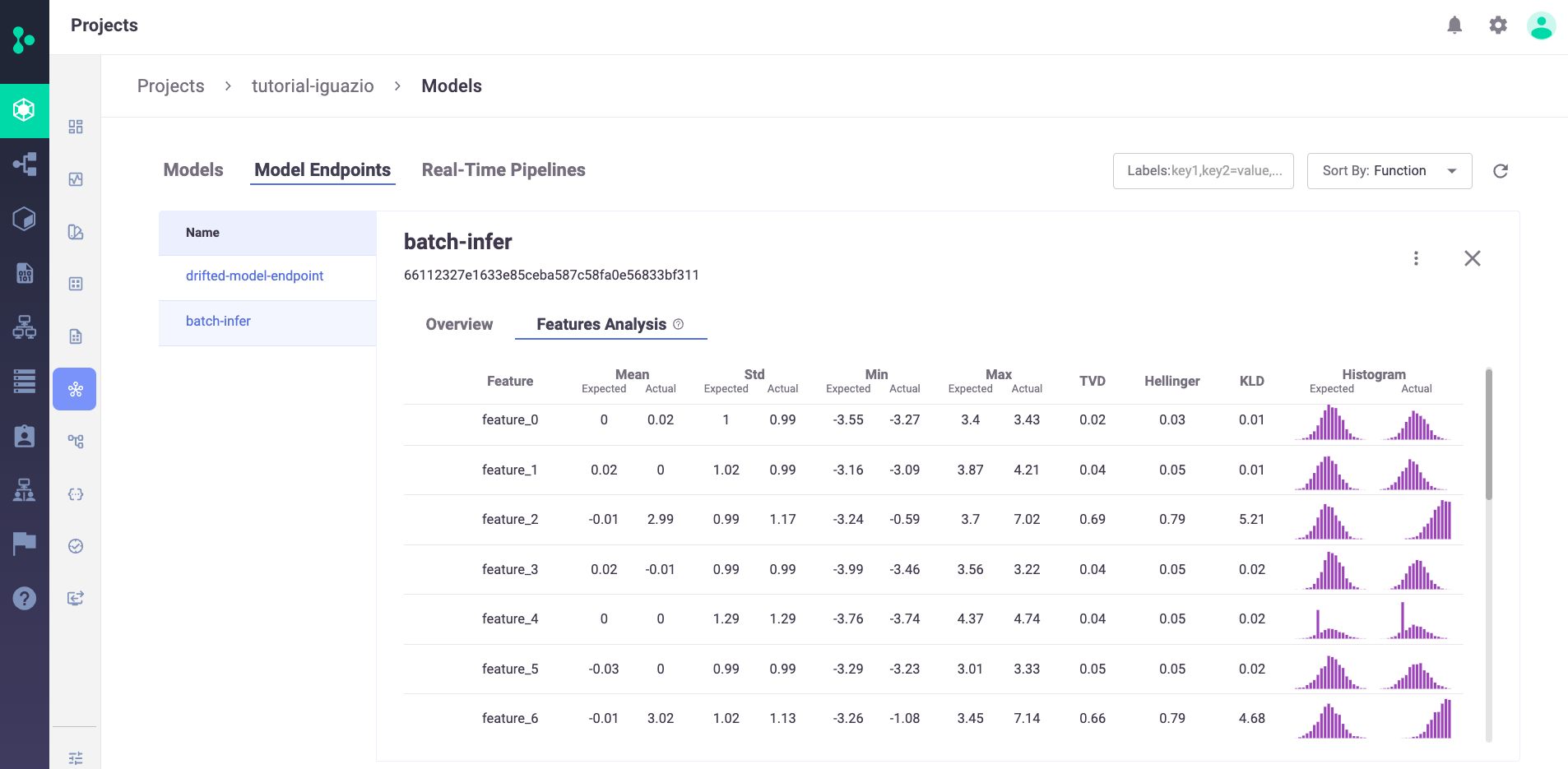1568x769 pixels.
Task: Open the batch-infer actions three-dot menu
Action: pos(1416,258)
